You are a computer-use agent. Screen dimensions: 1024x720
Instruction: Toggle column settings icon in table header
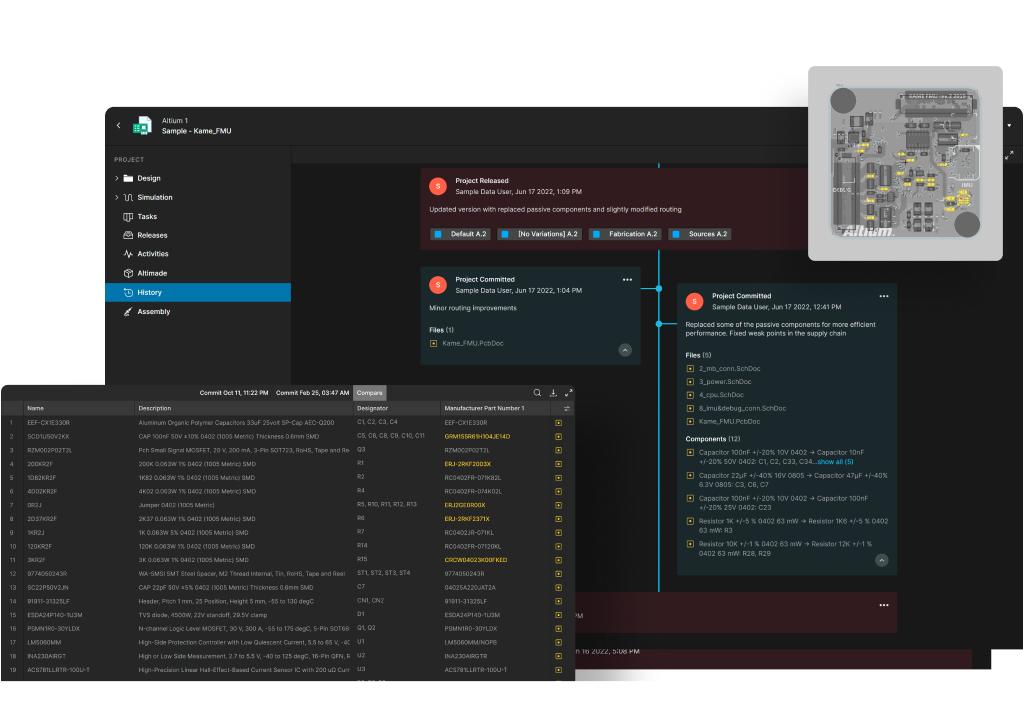[567, 408]
